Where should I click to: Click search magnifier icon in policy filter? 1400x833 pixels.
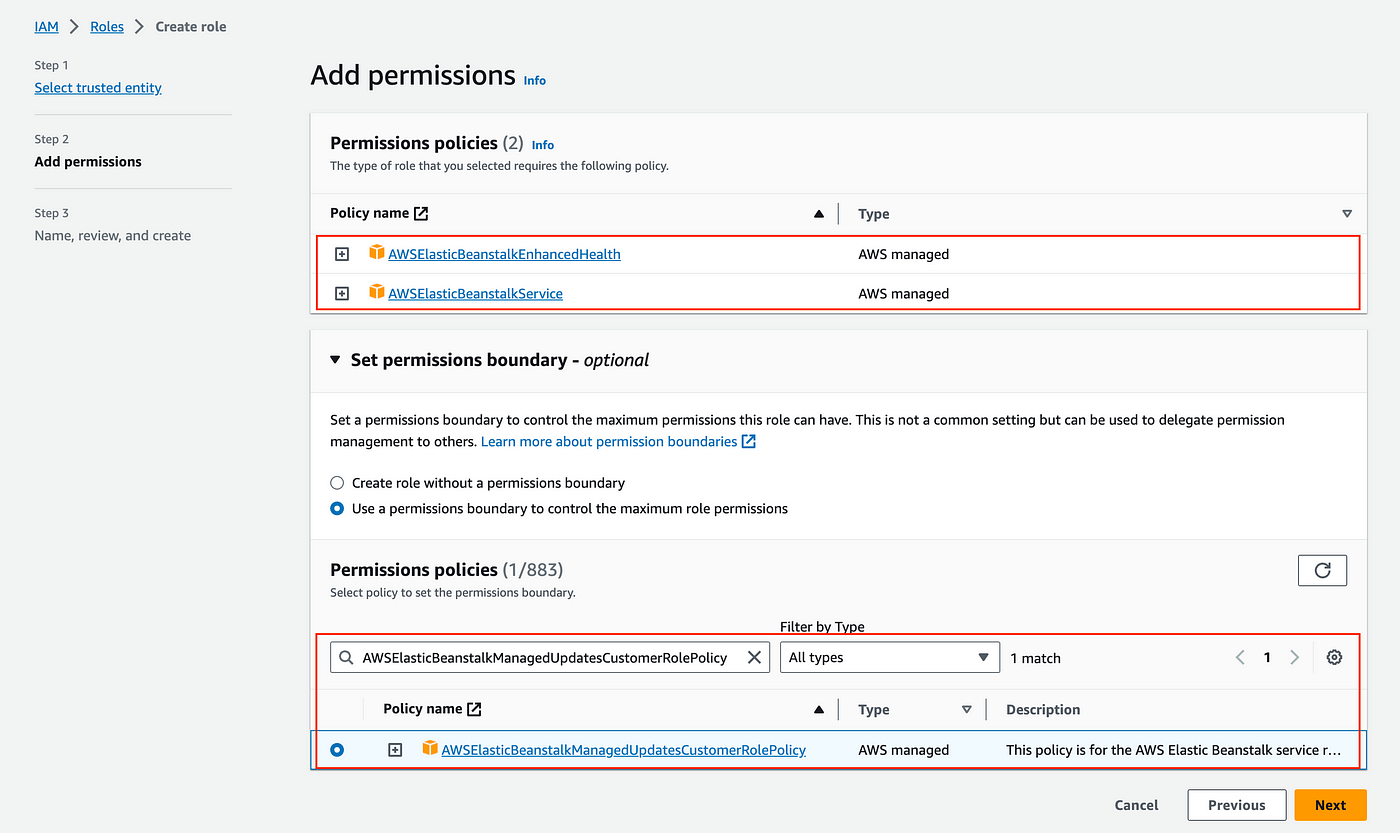tap(346, 658)
